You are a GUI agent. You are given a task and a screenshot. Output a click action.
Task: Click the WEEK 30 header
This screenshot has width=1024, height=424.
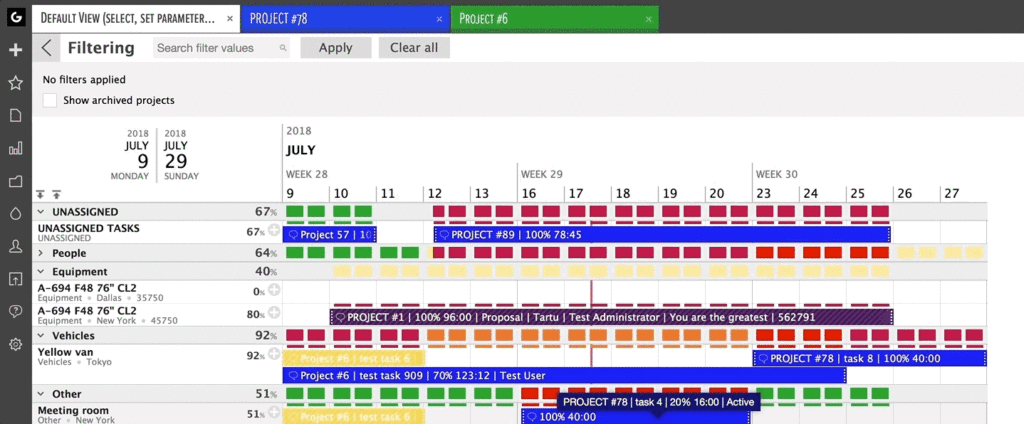[777, 174]
